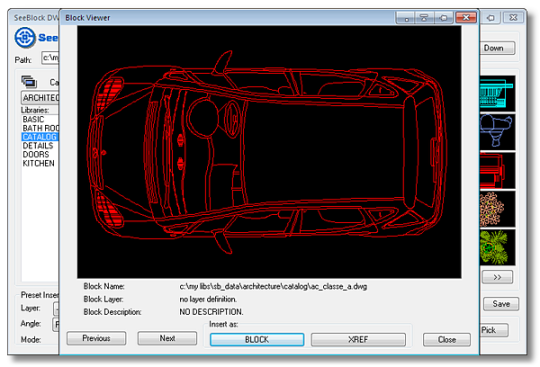Image resolution: width=540 pixels, height=367 pixels.
Task: Click Close button in Block Viewer
Action: coord(447,339)
